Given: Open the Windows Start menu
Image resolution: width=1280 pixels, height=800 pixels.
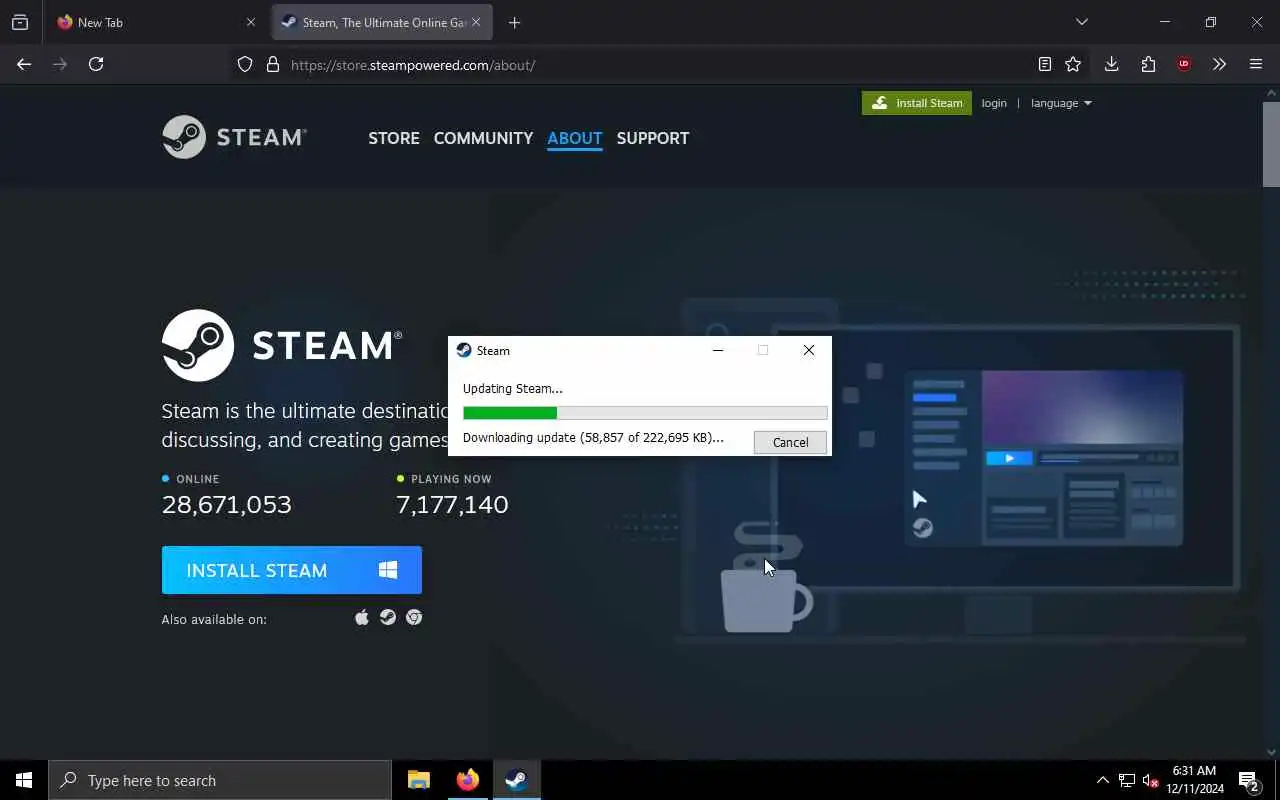Looking at the screenshot, I should [x=24, y=780].
